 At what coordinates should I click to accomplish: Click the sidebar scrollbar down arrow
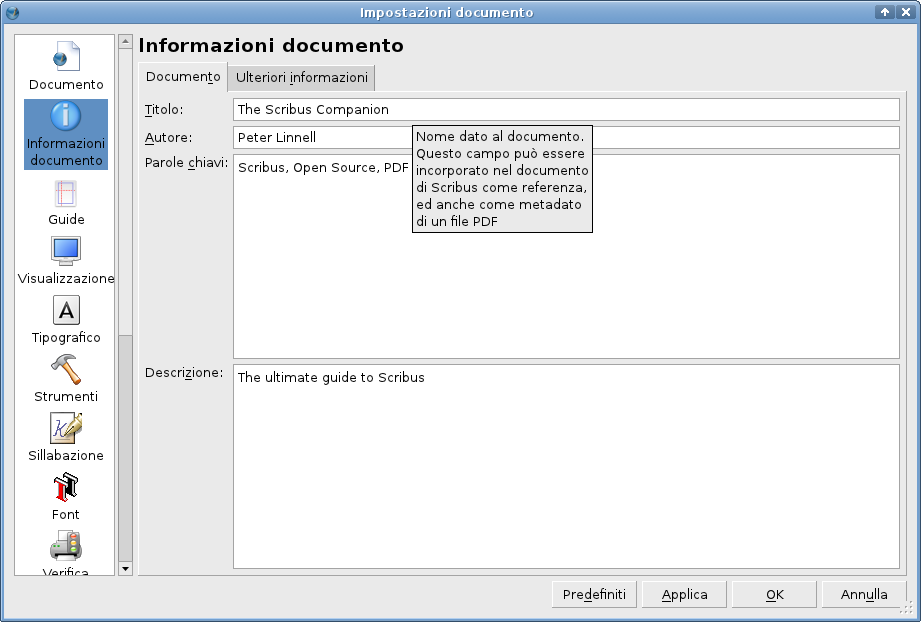125,569
